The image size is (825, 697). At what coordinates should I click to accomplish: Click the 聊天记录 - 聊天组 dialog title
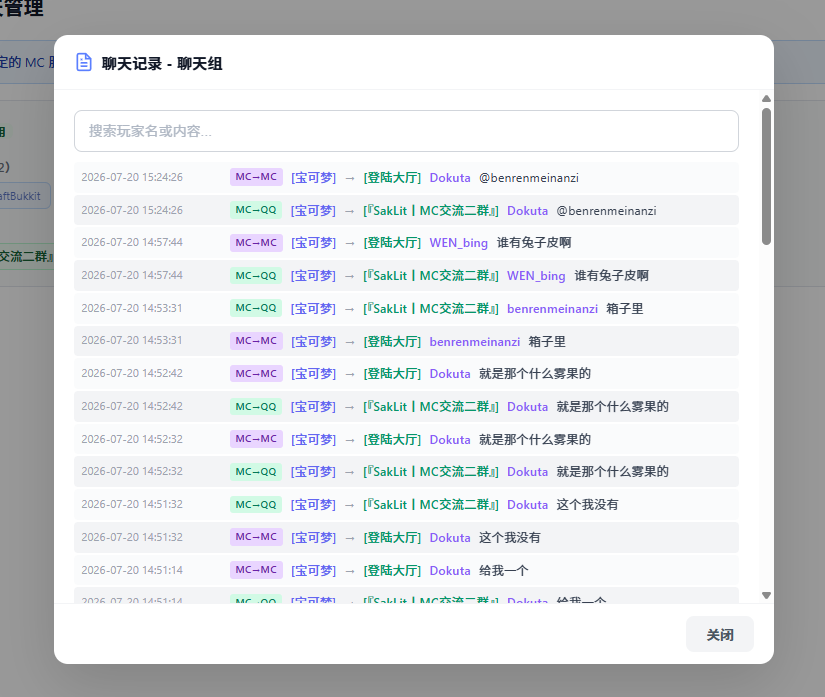pyautogui.click(x=162, y=64)
